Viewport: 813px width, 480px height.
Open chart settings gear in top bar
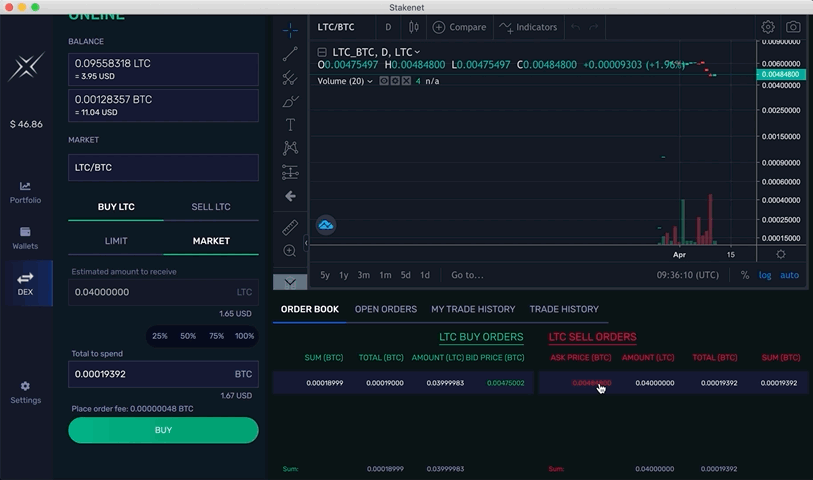[768, 27]
